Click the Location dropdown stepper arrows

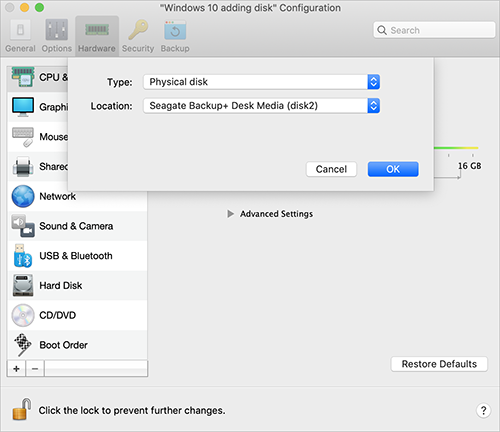click(x=374, y=106)
